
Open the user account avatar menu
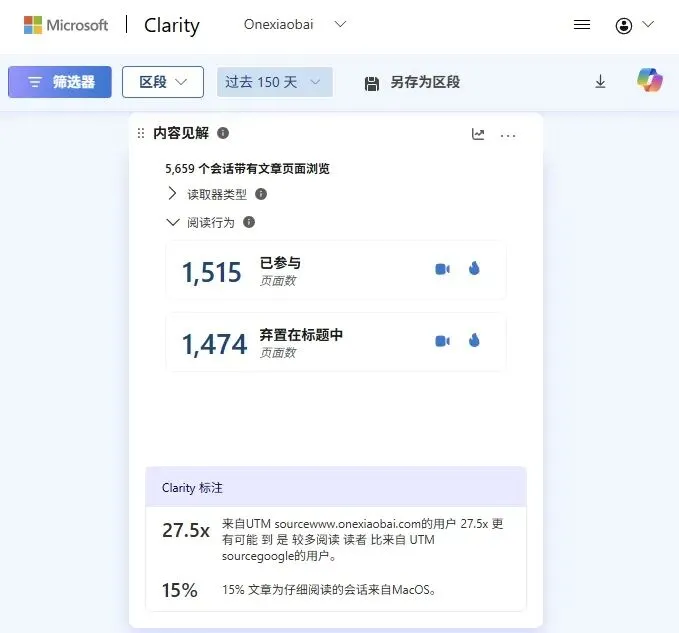click(x=624, y=26)
